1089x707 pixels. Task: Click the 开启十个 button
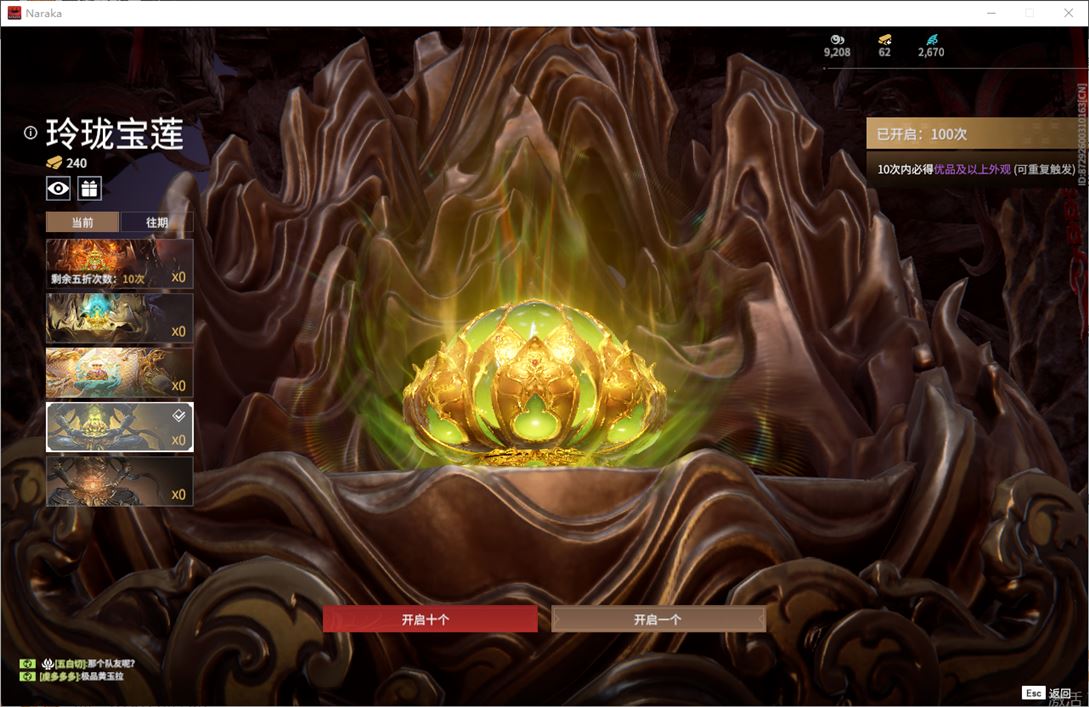click(x=430, y=619)
